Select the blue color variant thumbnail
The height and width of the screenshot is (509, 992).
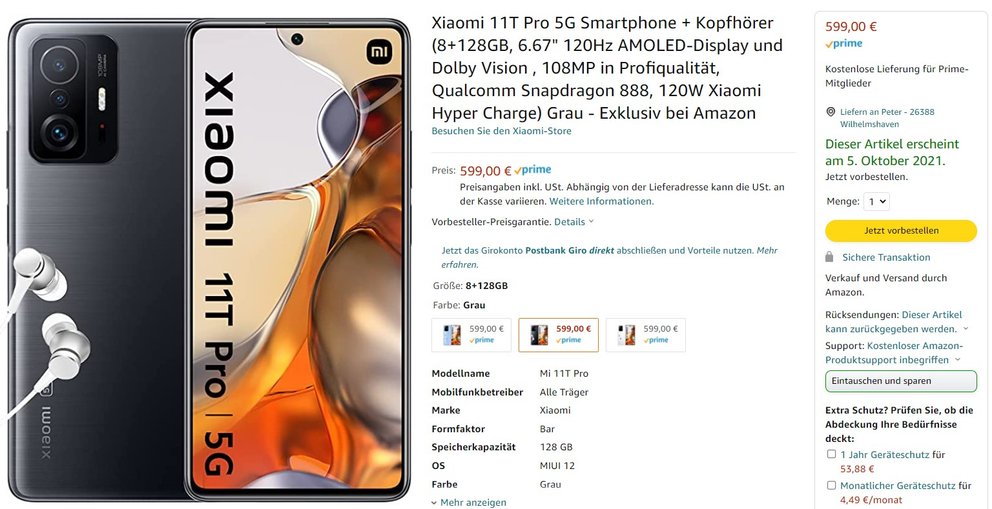(471, 334)
